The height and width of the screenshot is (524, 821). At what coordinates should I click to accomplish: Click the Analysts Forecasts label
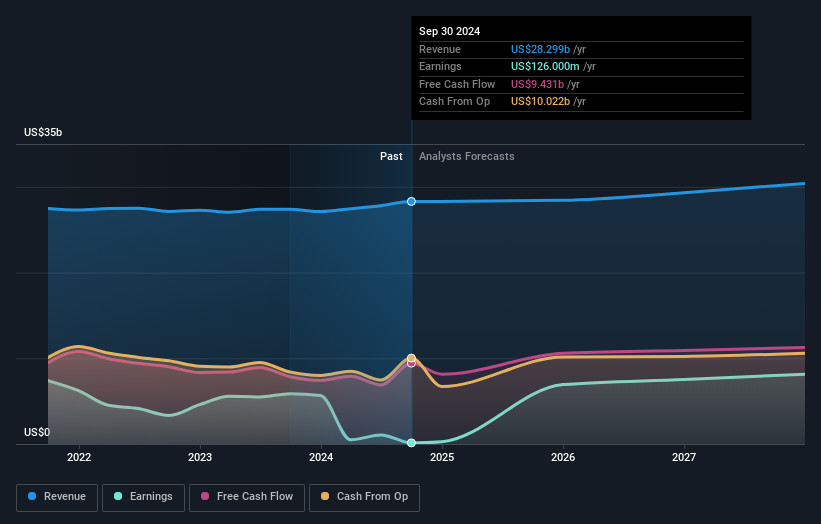tap(467, 157)
